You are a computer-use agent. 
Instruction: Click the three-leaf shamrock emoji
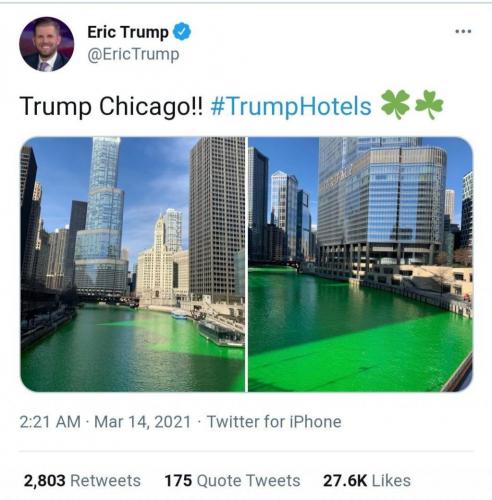click(429, 105)
